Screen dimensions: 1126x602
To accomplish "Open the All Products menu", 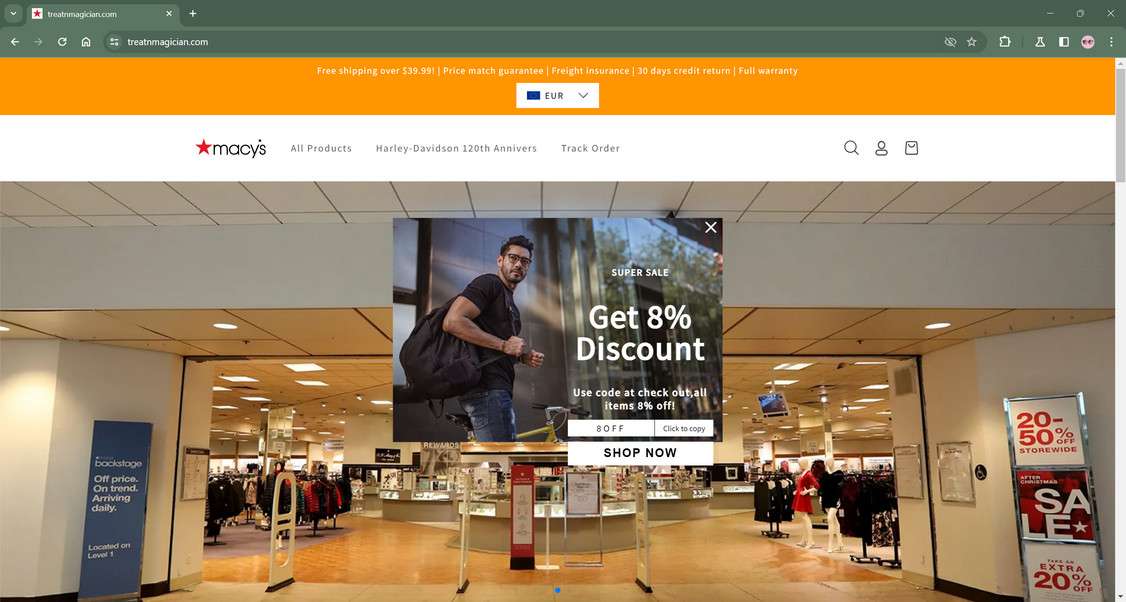I will [321, 148].
